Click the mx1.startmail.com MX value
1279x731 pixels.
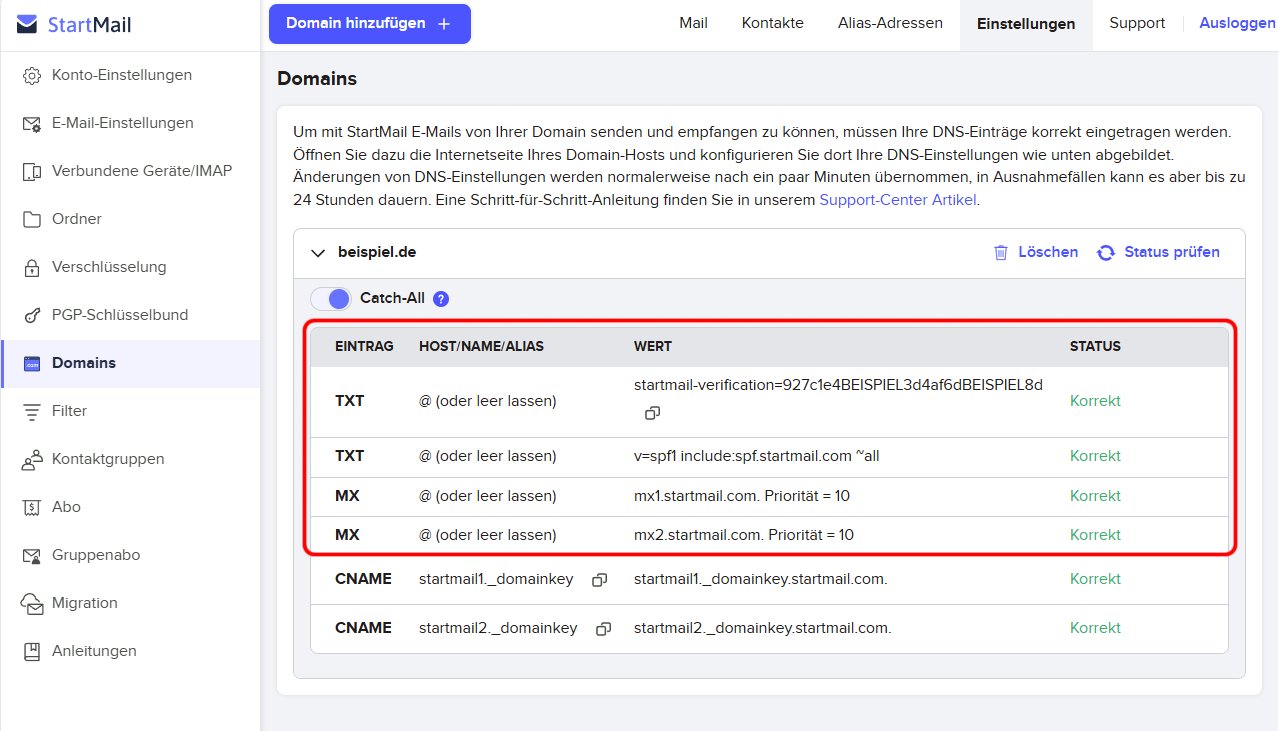(x=742, y=496)
